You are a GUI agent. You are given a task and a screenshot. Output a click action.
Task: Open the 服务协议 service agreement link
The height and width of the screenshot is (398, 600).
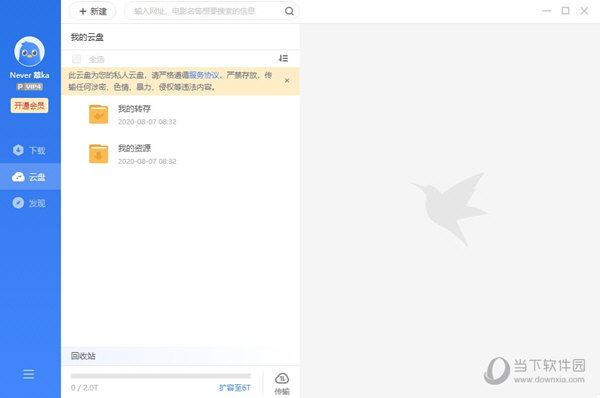[x=204, y=75]
